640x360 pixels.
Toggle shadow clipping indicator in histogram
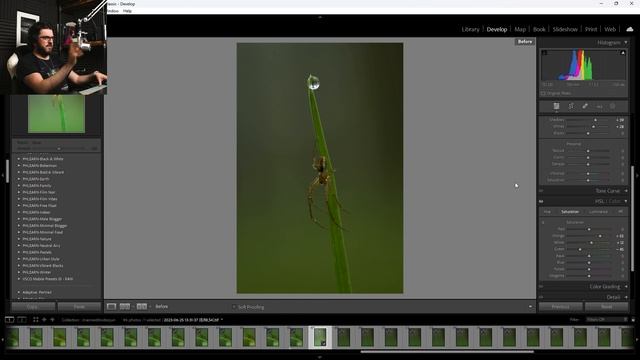(544, 53)
